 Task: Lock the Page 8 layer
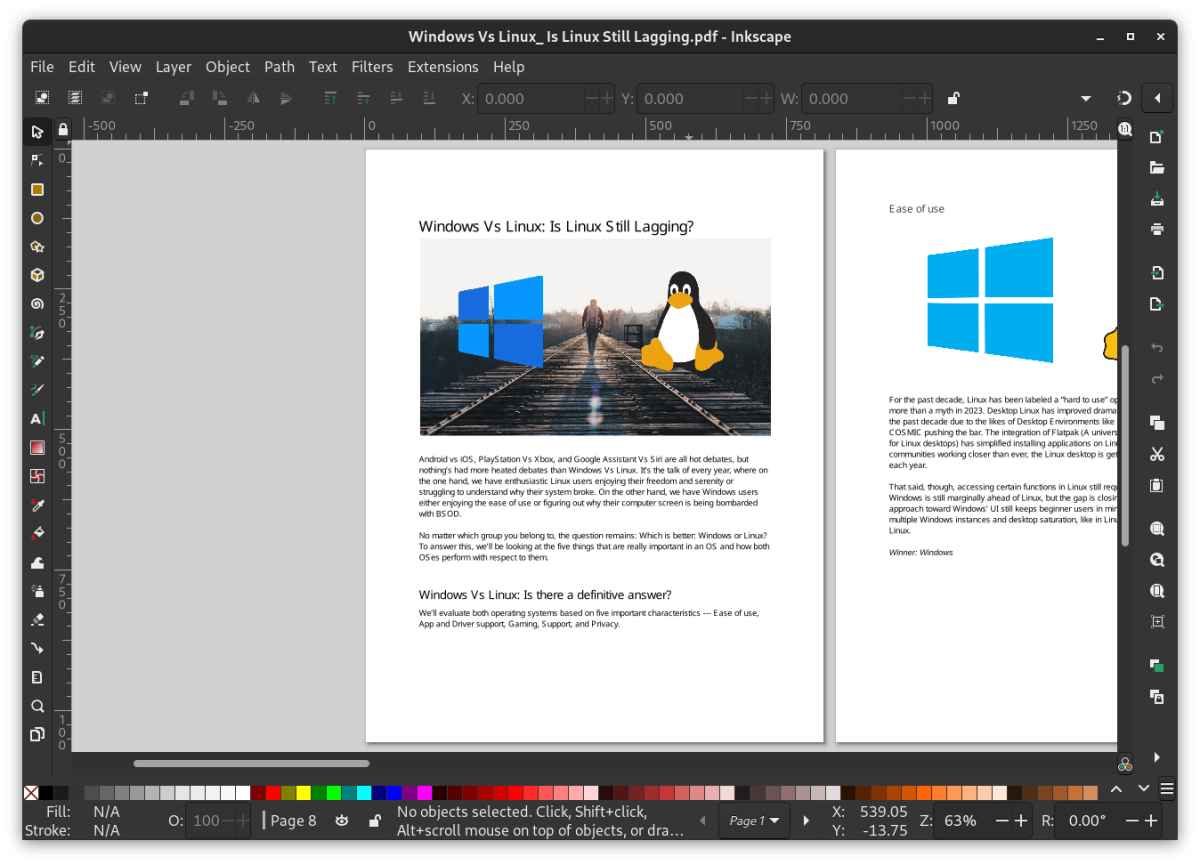374,820
